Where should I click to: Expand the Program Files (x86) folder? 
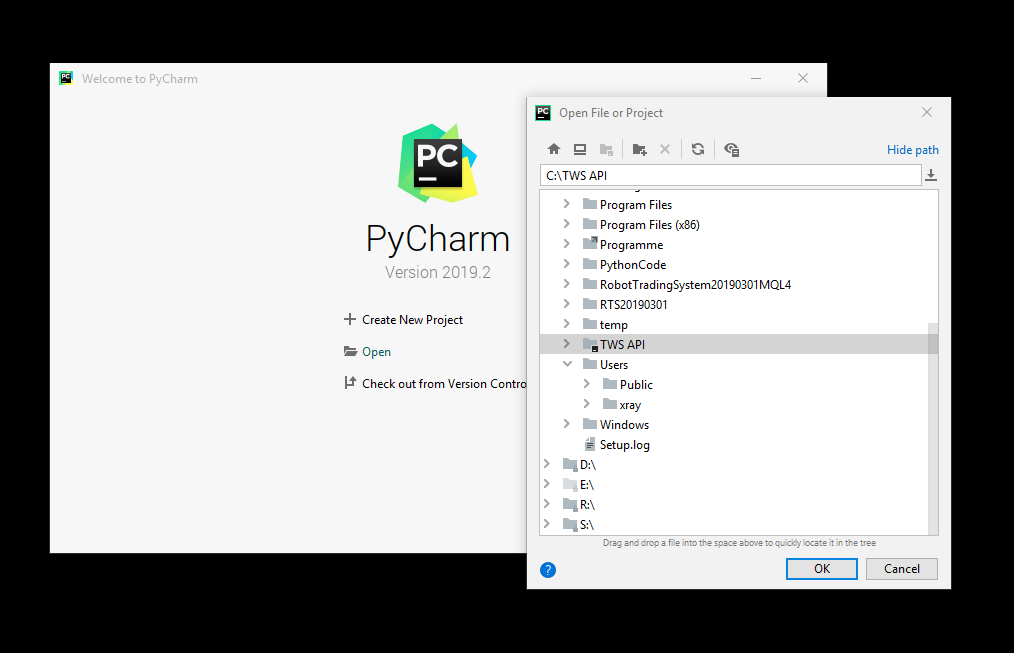566,224
